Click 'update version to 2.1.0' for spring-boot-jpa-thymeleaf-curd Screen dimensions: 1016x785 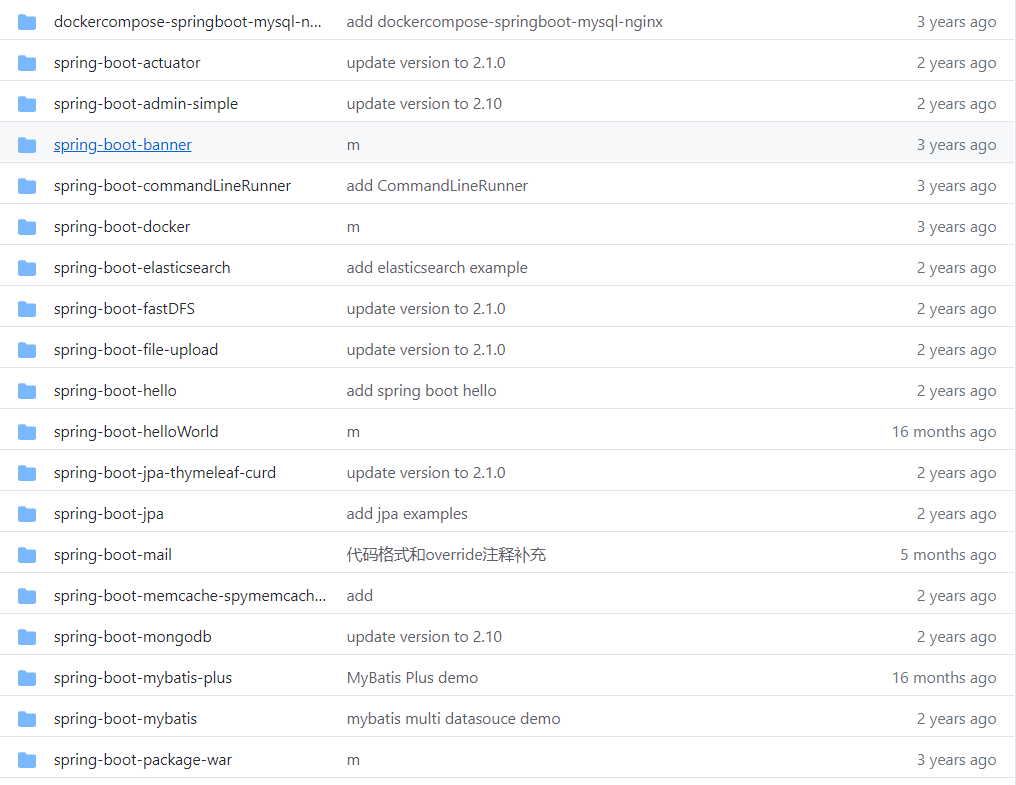(426, 473)
